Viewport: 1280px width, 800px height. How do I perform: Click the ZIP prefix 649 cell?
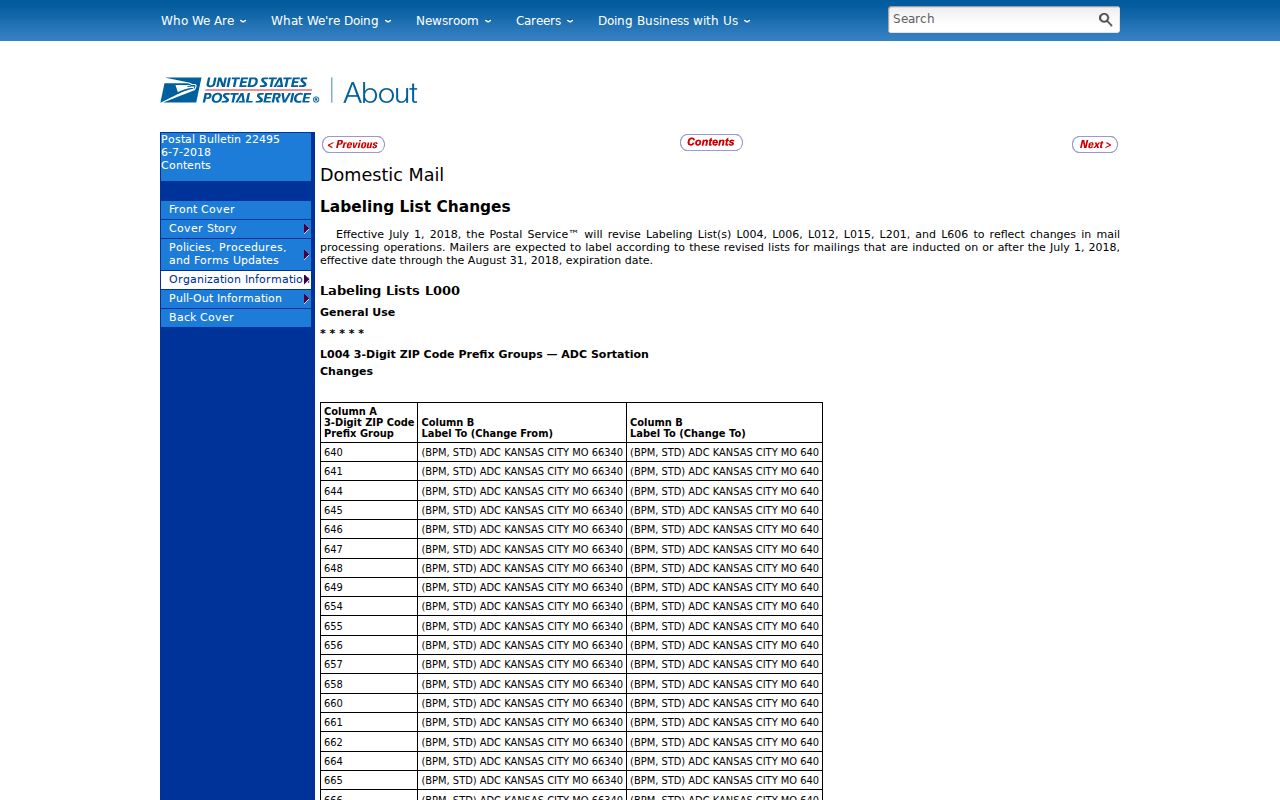coord(369,588)
